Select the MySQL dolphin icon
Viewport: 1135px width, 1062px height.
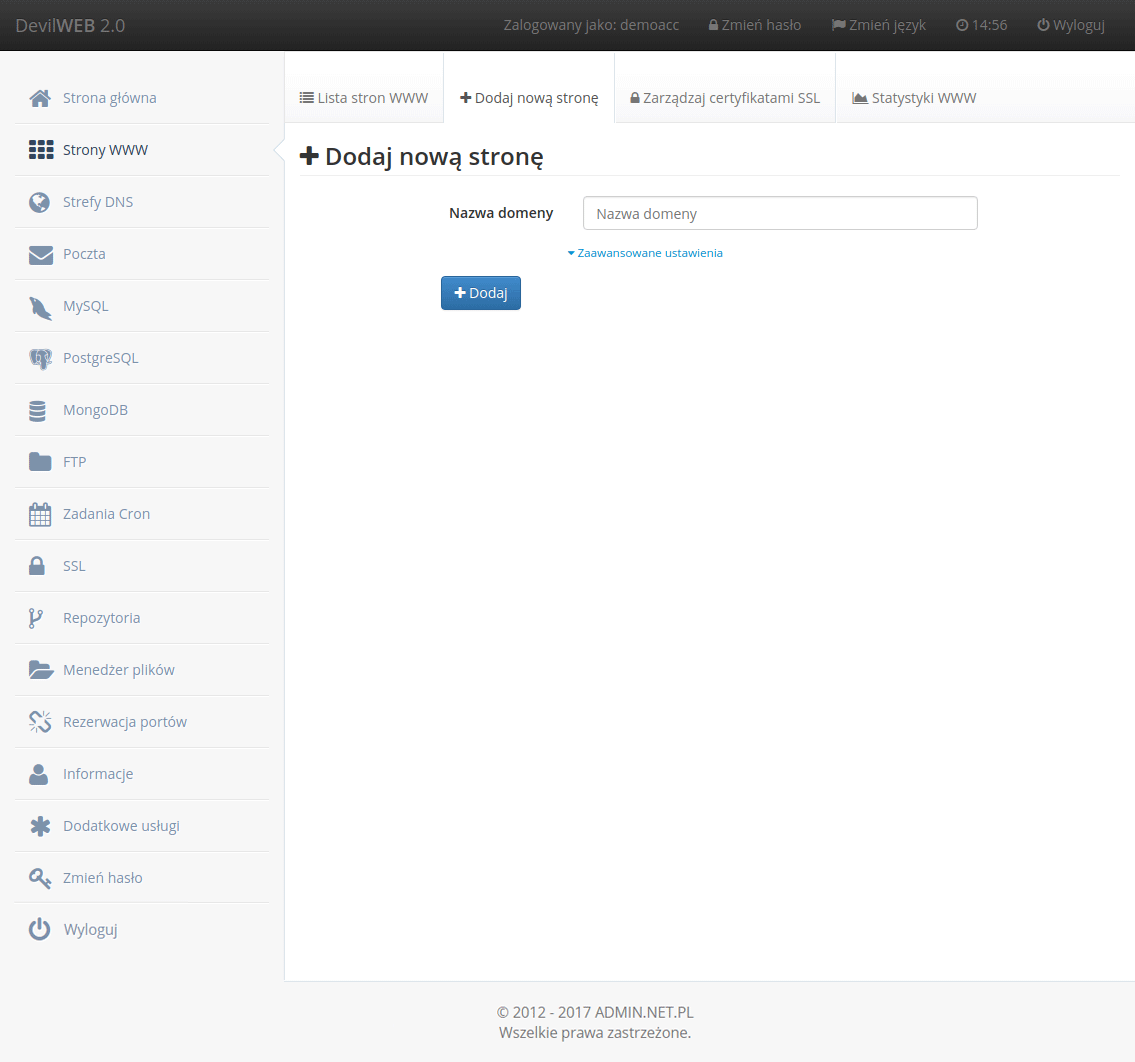click(40, 307)
